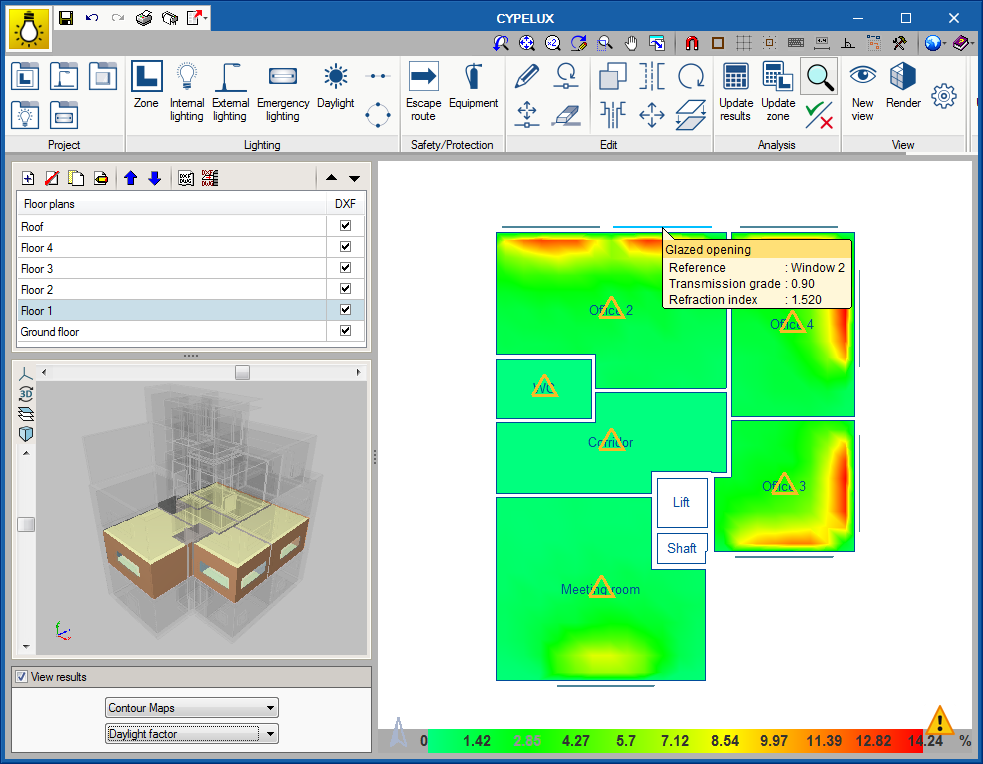Click the 3D view horizontal slider handle

[242, 372]
